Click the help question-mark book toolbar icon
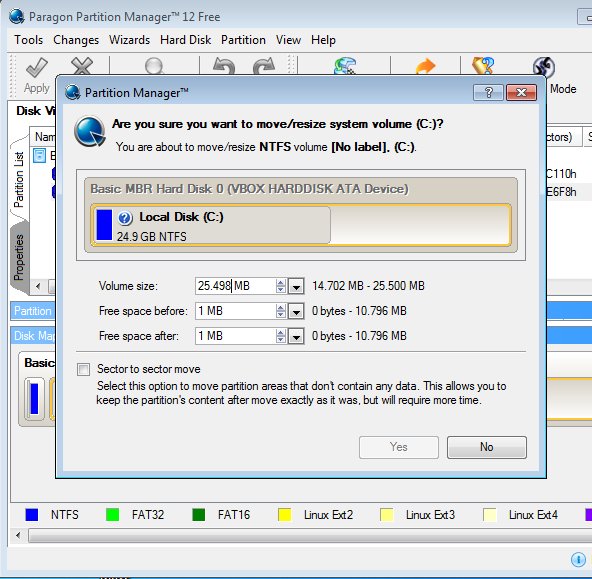Image resolution: width=592 pixels, height=579 pixels. point(483,66)
